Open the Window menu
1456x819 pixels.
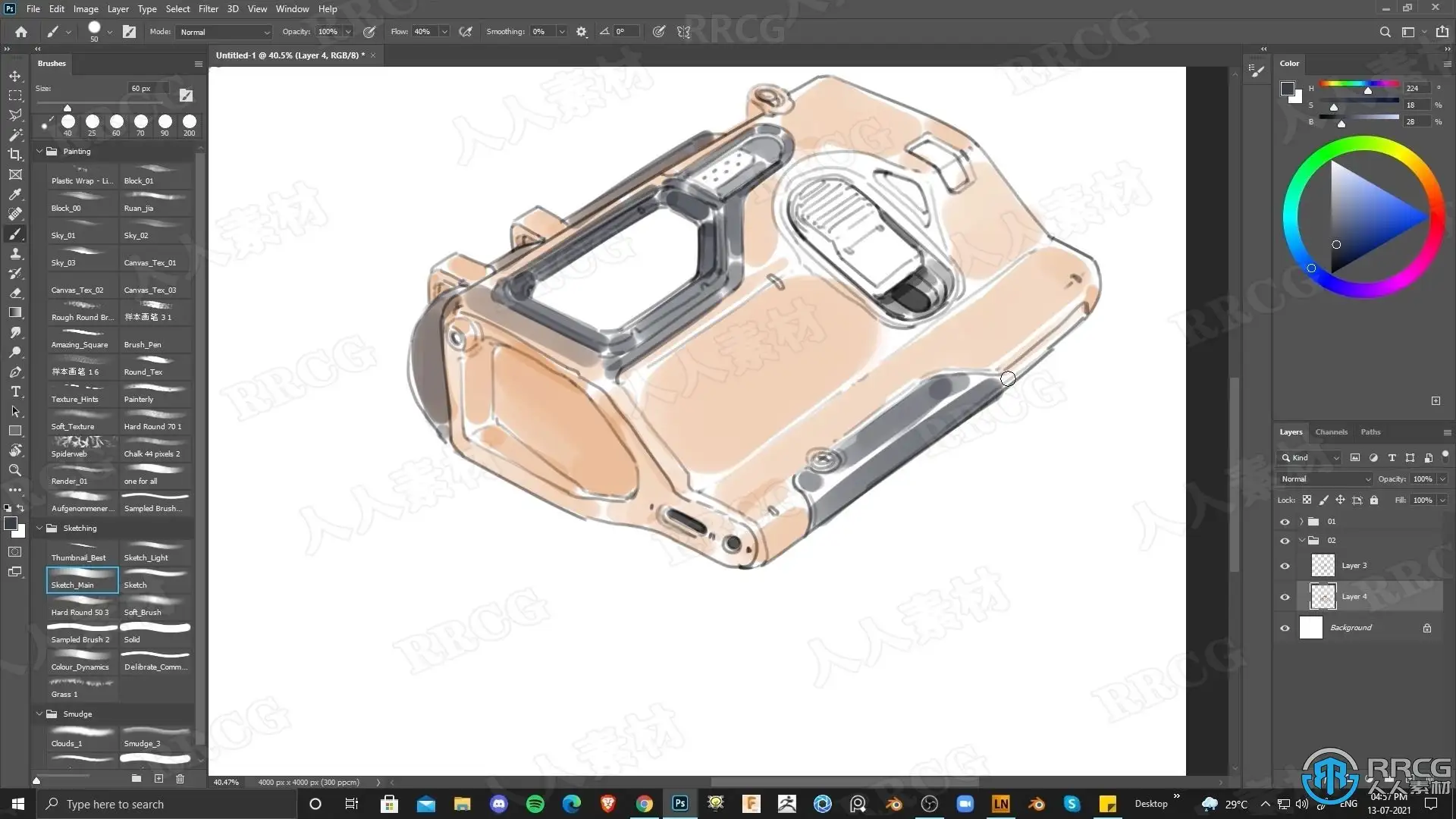[292, 9]
